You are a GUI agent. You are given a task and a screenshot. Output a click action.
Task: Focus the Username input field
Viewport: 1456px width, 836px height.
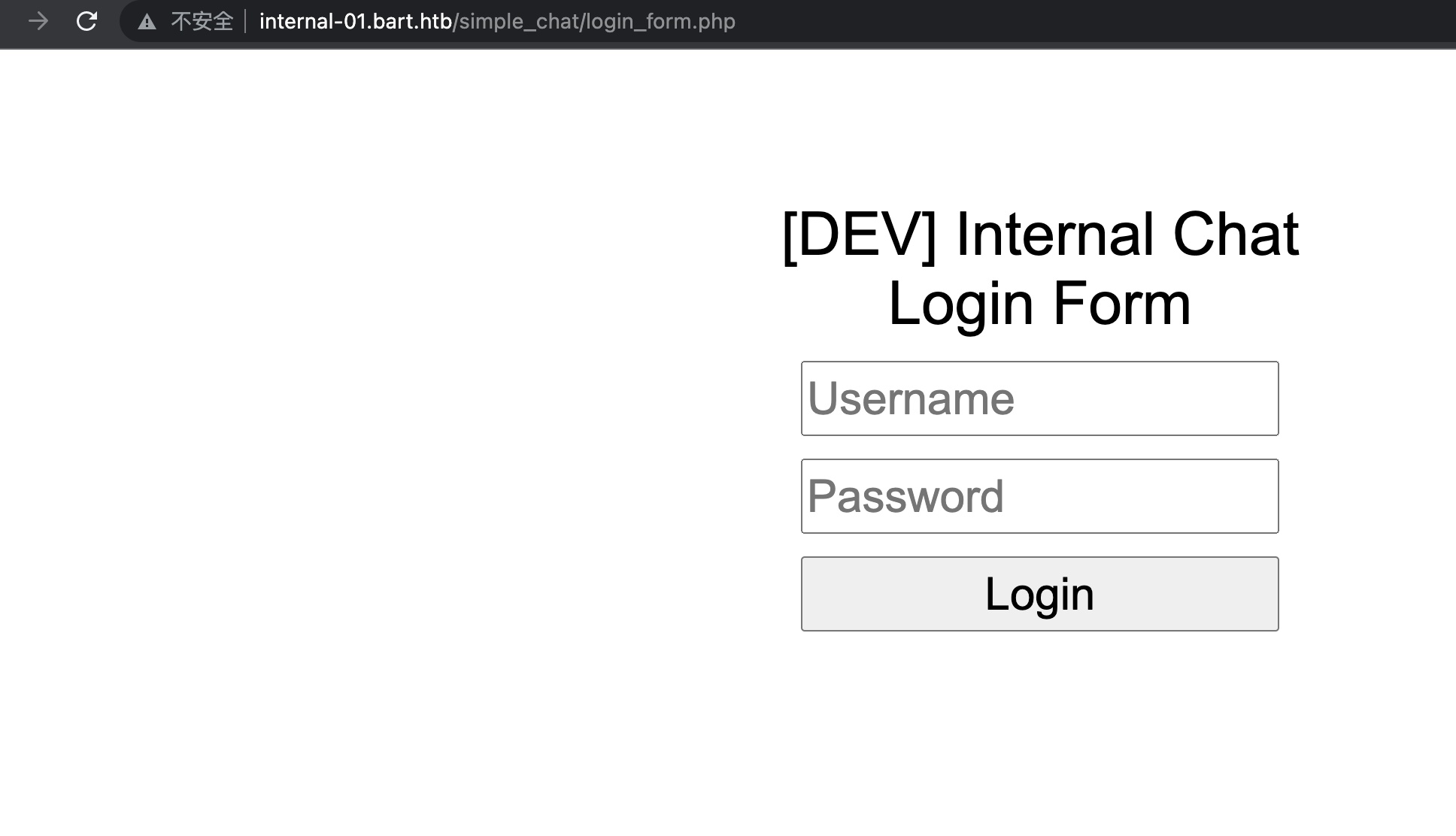[x=1039, y=398]
